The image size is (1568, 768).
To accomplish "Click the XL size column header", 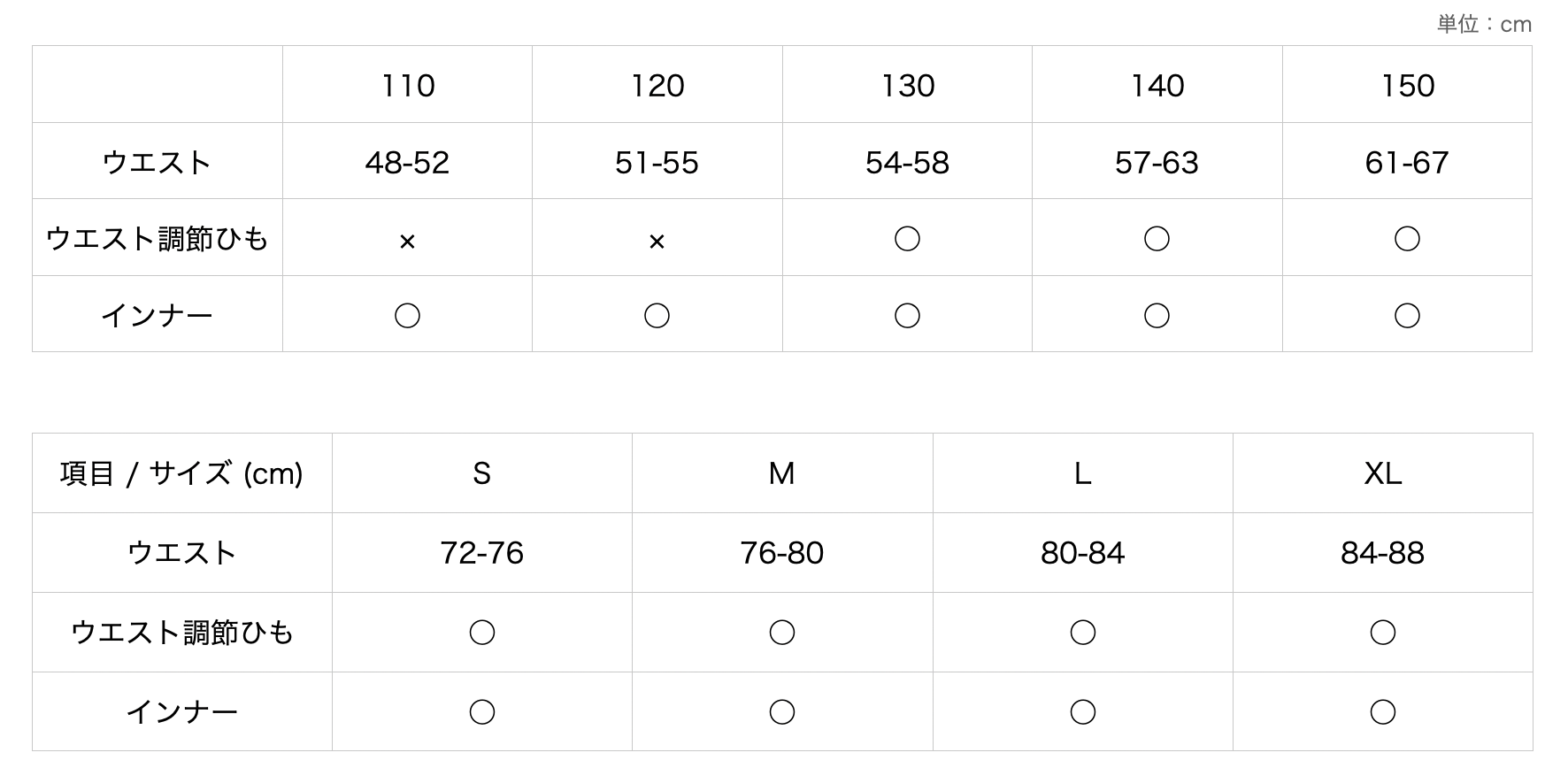I will pyautogui.click(x=1382, y=474).
